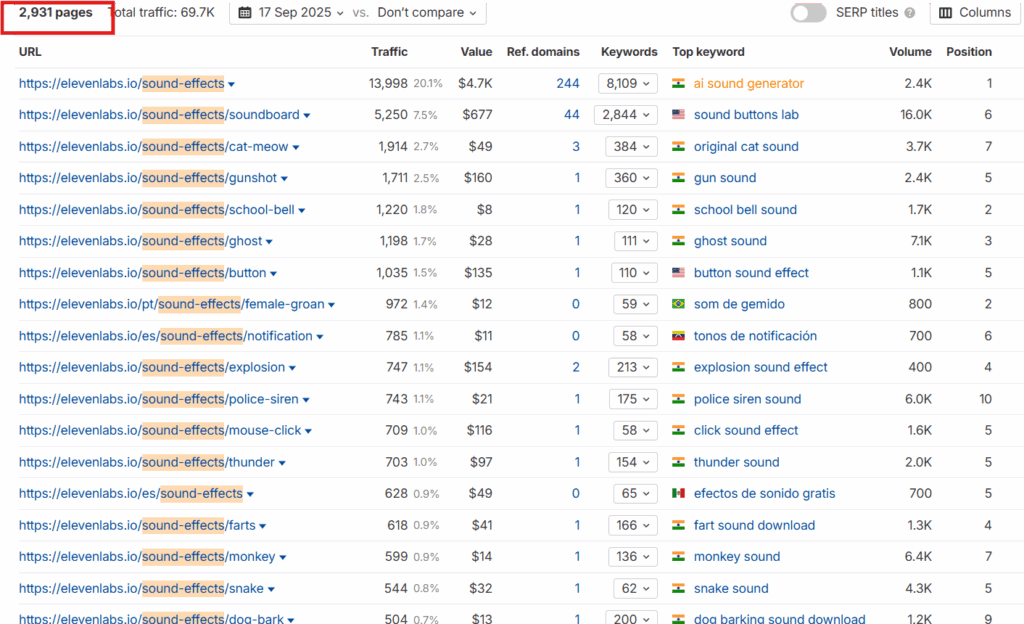Open the Don't compare dropdown
This screenshot has height=624, width=1024.
426,12
